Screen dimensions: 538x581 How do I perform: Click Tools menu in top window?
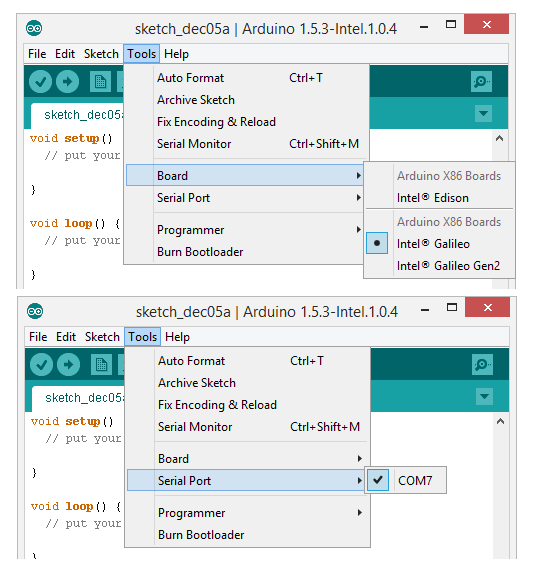pos(142,54)
